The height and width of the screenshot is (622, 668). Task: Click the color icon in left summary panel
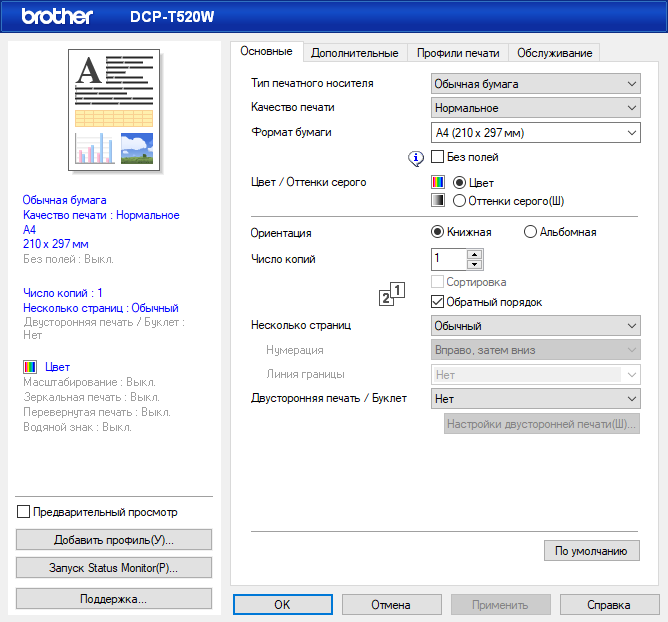click(x=30, y=367)
